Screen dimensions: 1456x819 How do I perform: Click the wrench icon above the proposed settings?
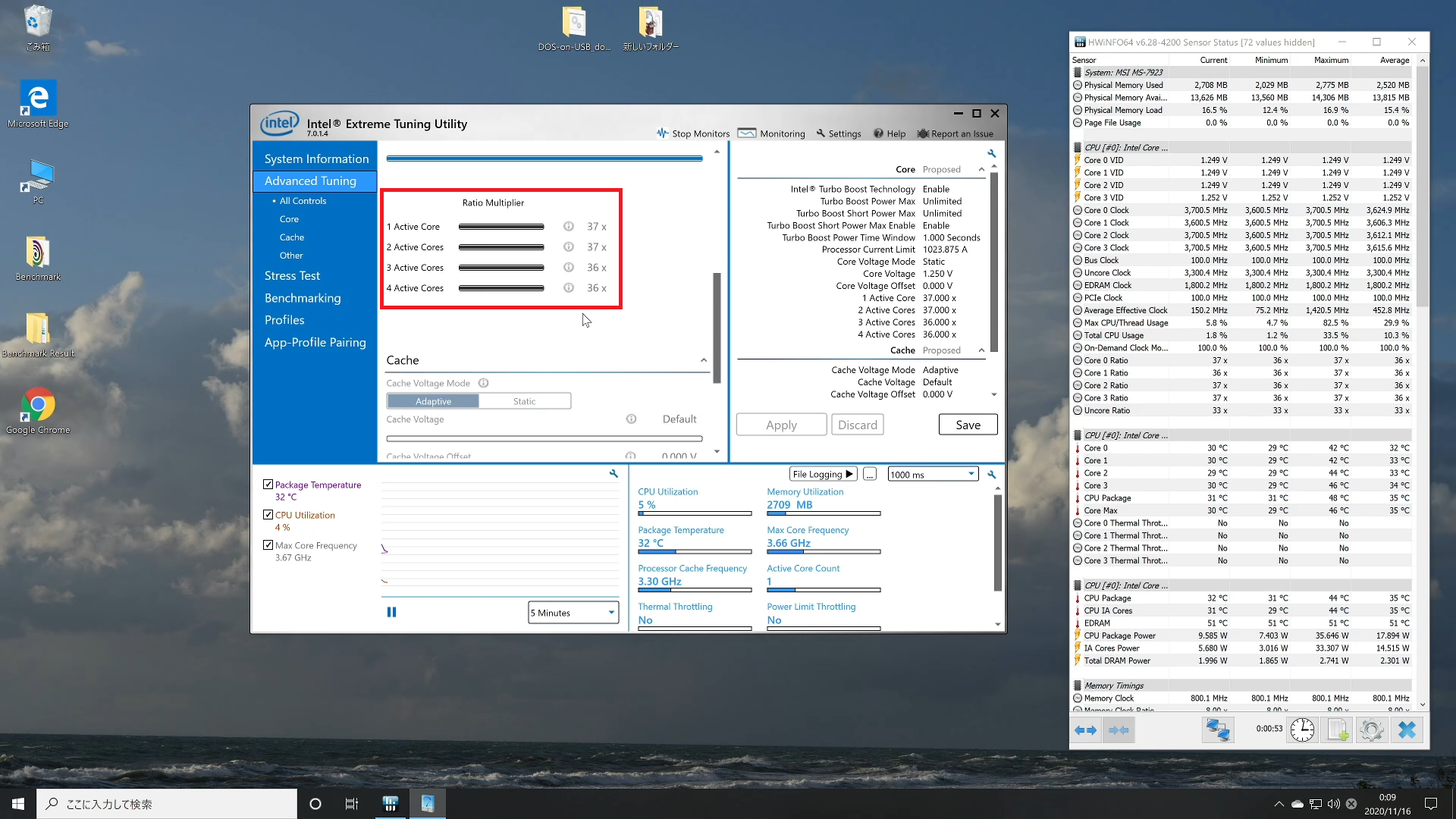(x=991, y=153)
